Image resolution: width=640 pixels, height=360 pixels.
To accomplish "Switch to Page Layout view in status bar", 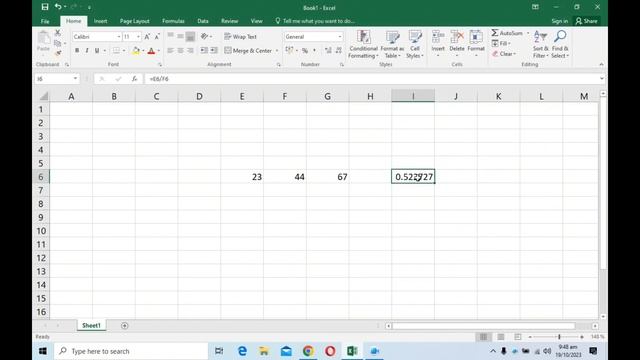I will (x=501, y=337).
